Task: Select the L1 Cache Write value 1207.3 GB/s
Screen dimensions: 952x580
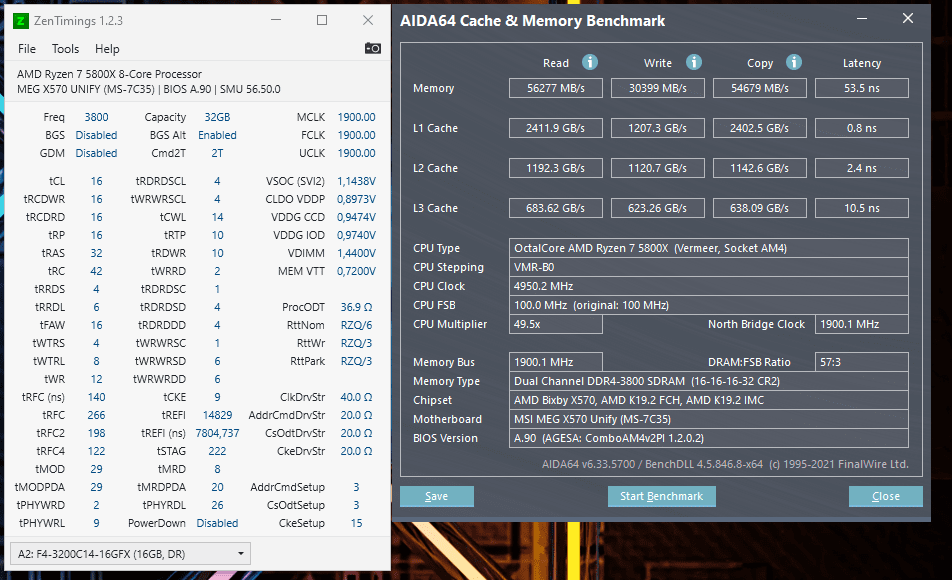Action: click(658, 128)
